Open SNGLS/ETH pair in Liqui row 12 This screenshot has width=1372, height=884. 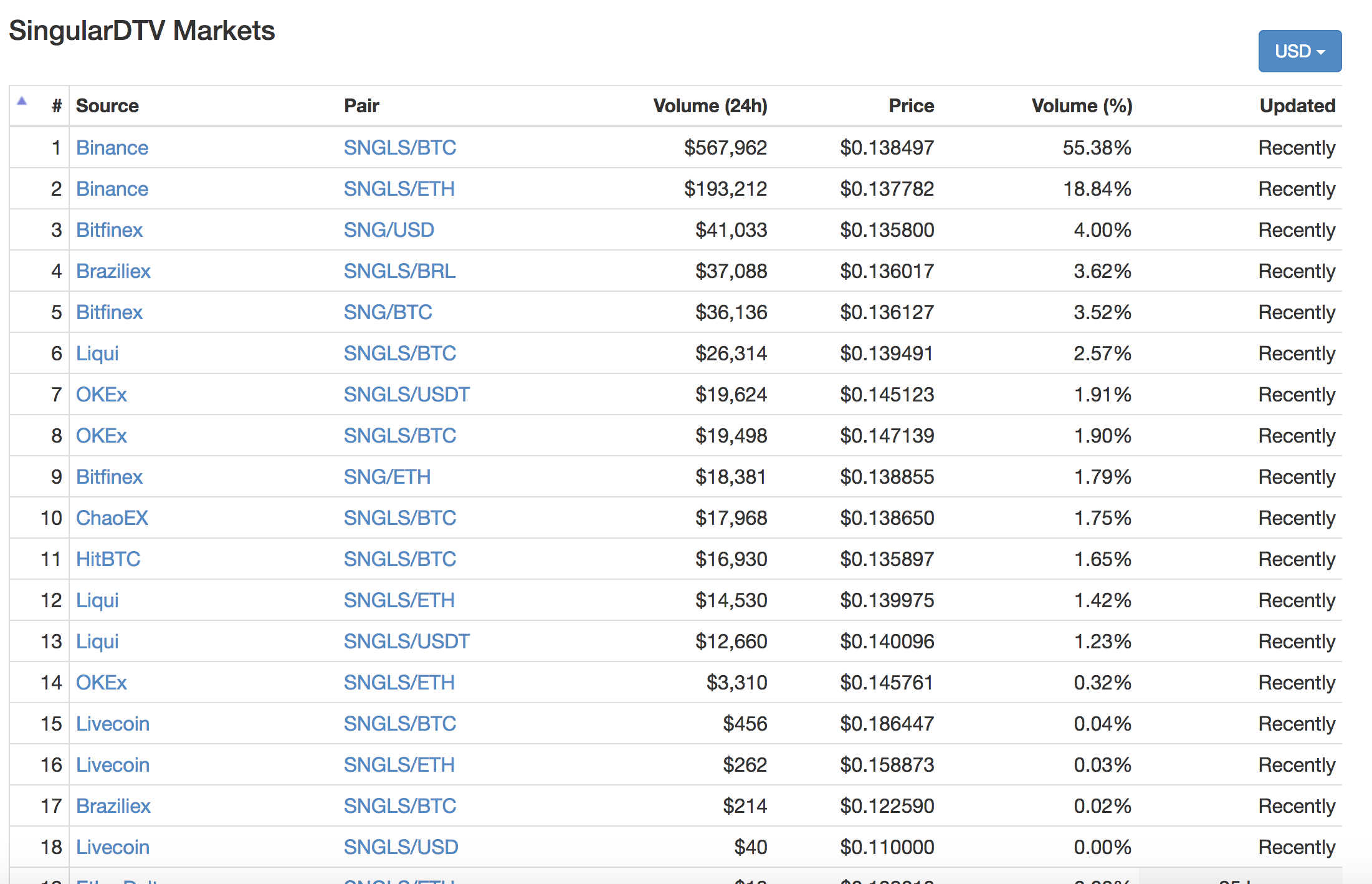coord(399,600)
